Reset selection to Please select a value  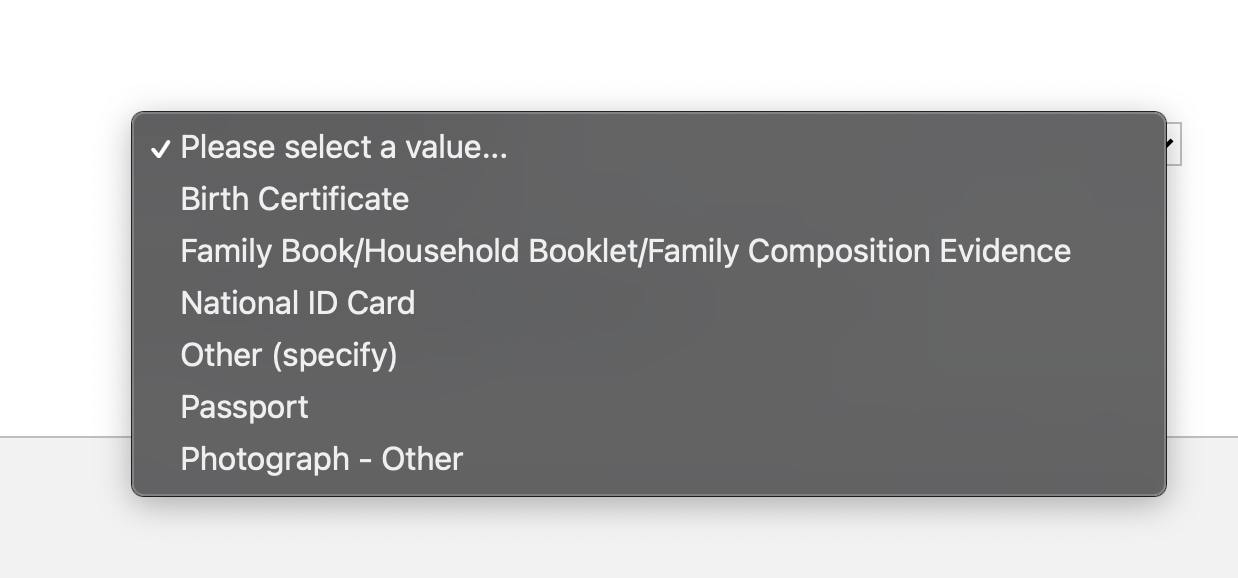tap(343, 147)
